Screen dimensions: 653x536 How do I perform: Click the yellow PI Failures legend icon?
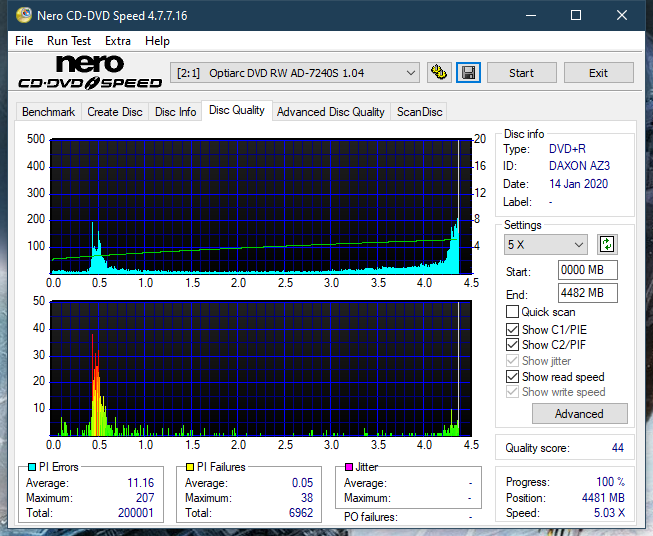coord(189,467)
